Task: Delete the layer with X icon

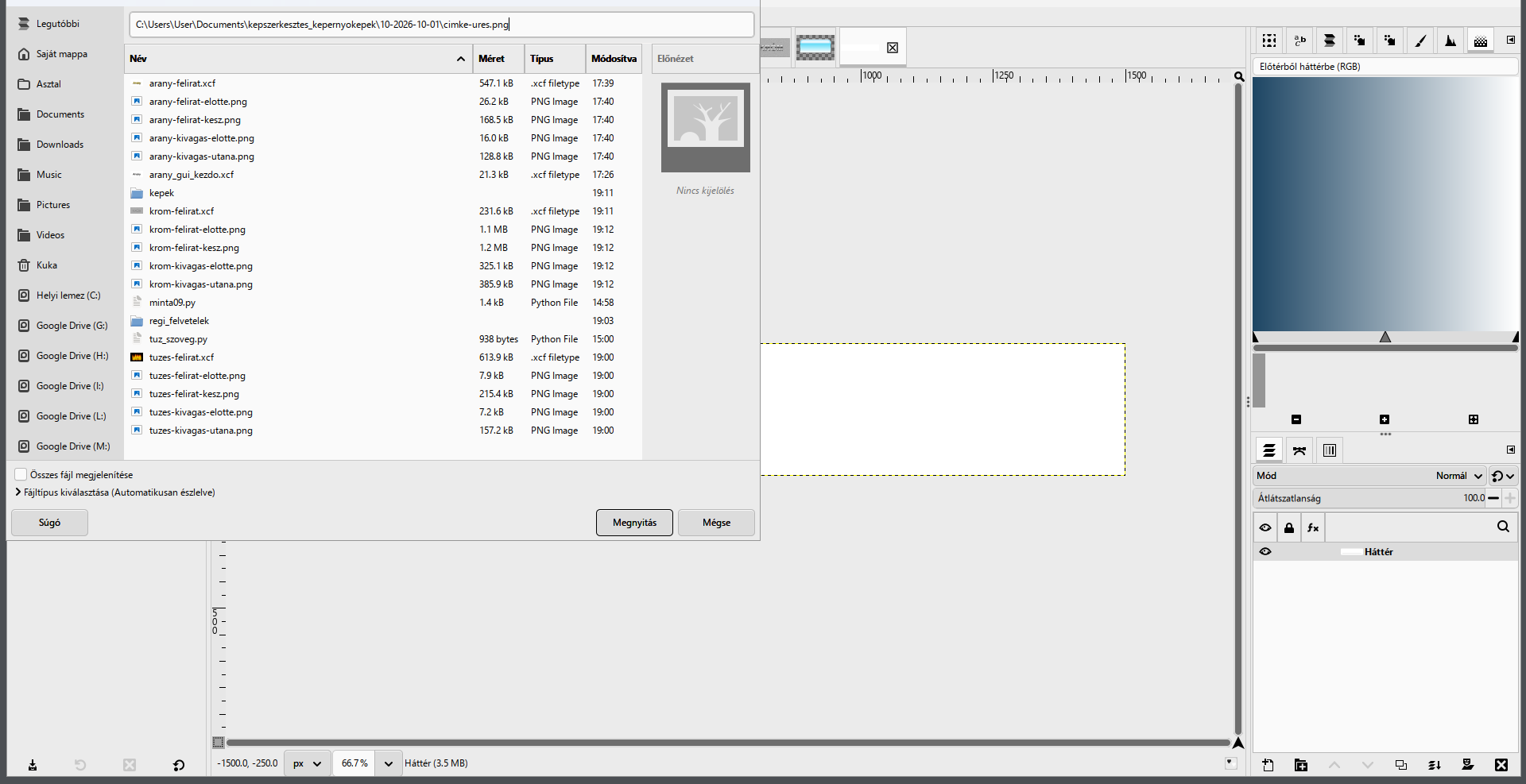Action: pos(1501,765)
